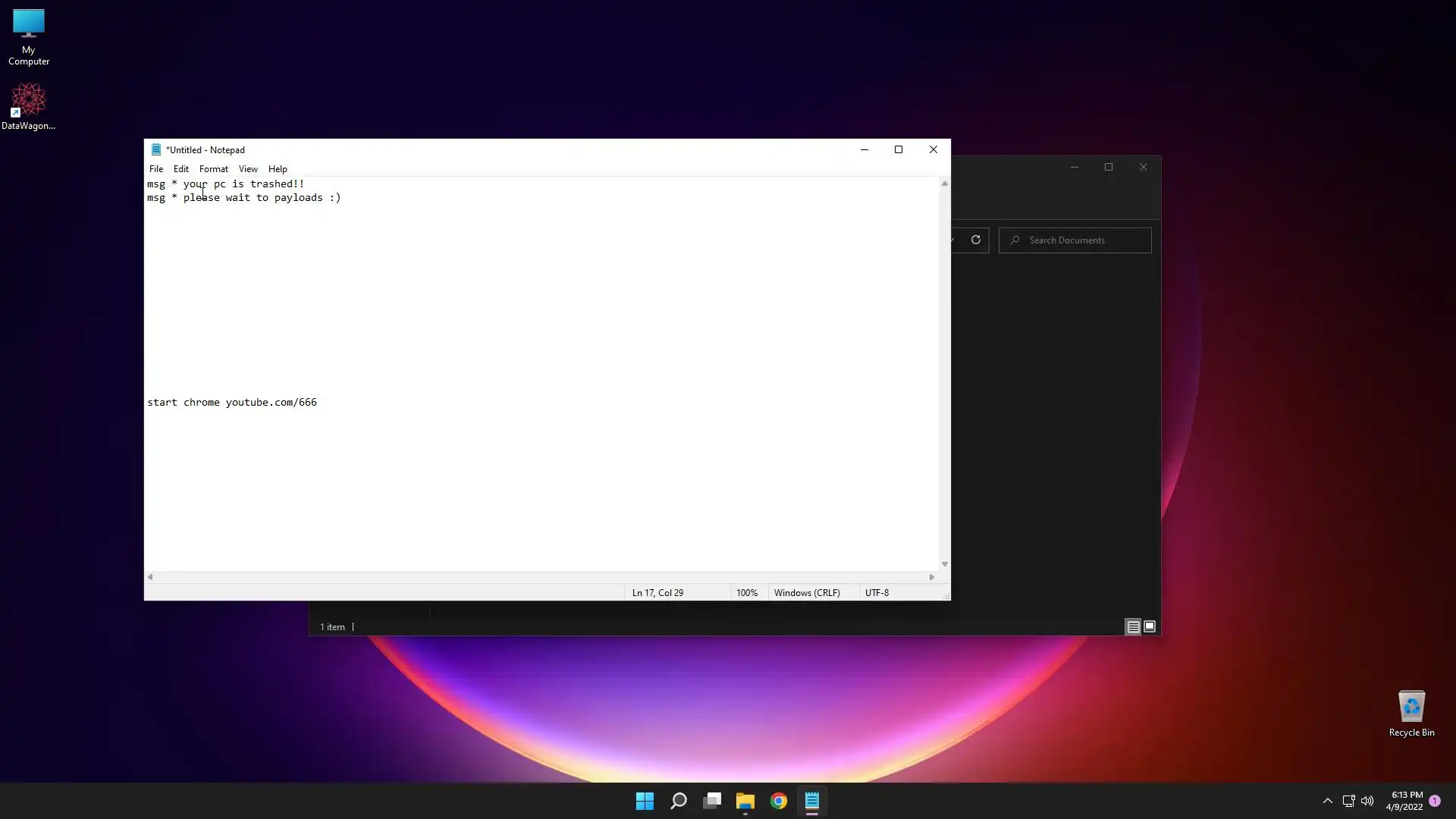Open the Format menu in Notepad

tap(213, 169)
